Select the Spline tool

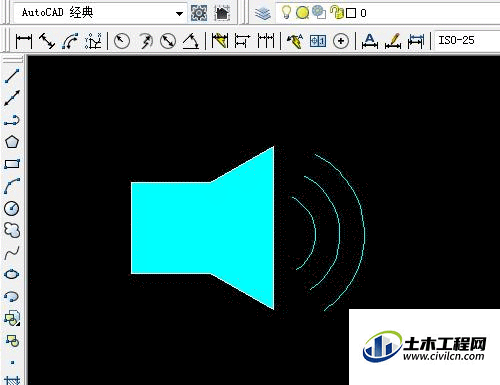(12, 253)
